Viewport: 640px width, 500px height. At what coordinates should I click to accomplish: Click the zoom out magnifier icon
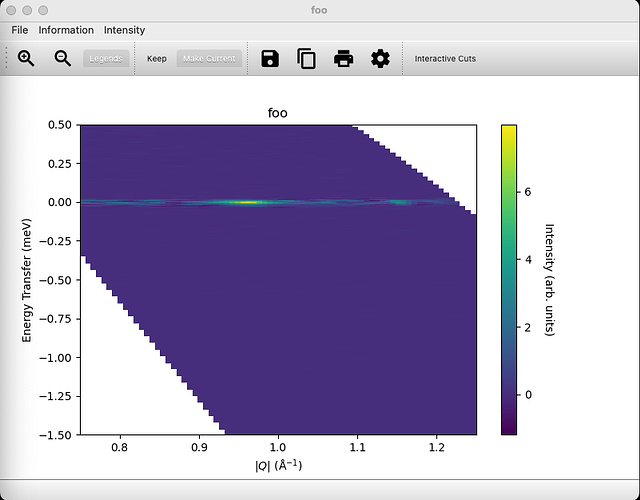coord(62,58)
